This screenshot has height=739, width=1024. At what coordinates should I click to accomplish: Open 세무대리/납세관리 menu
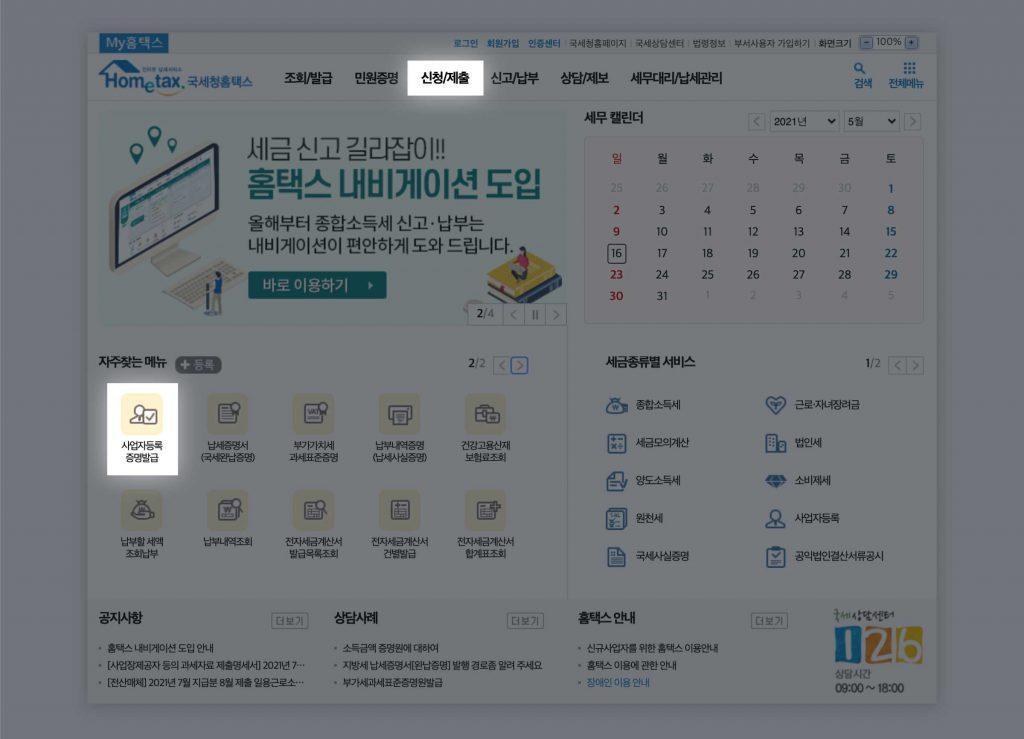coord(677,78)
